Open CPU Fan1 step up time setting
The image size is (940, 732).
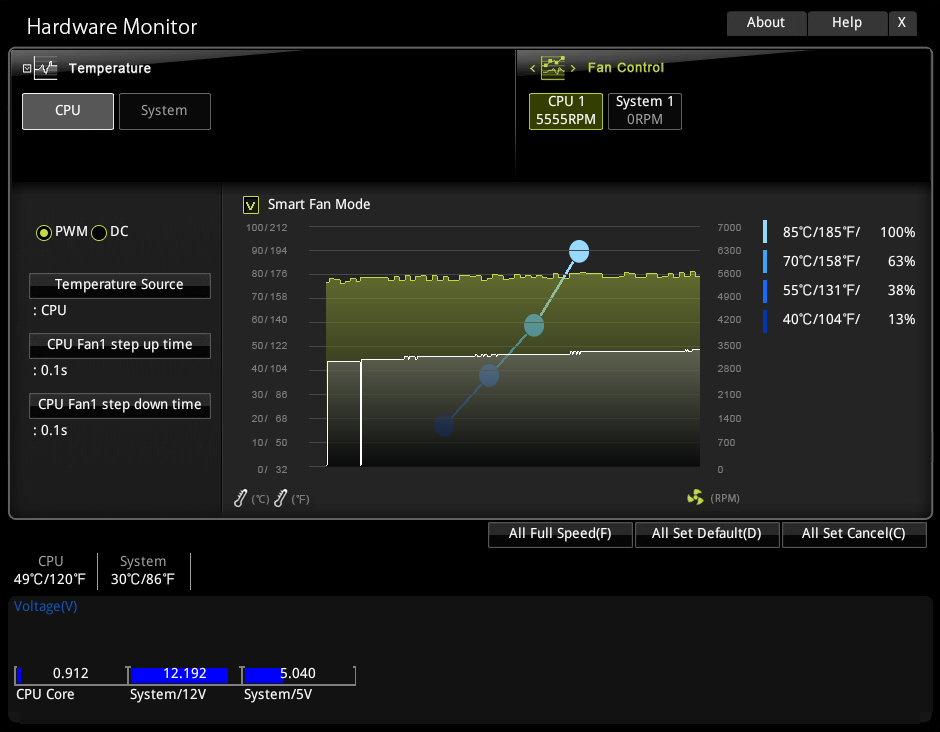(x=120, y=345)
